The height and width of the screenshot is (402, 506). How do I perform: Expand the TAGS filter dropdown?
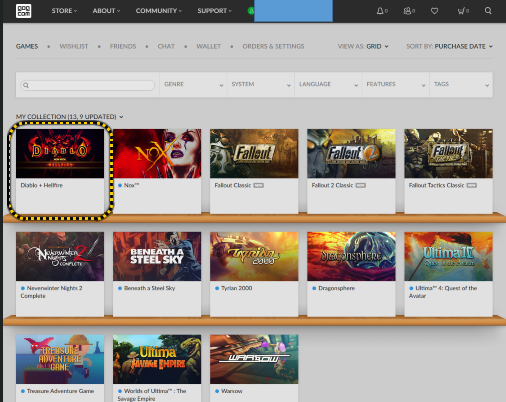coord(461,85)
